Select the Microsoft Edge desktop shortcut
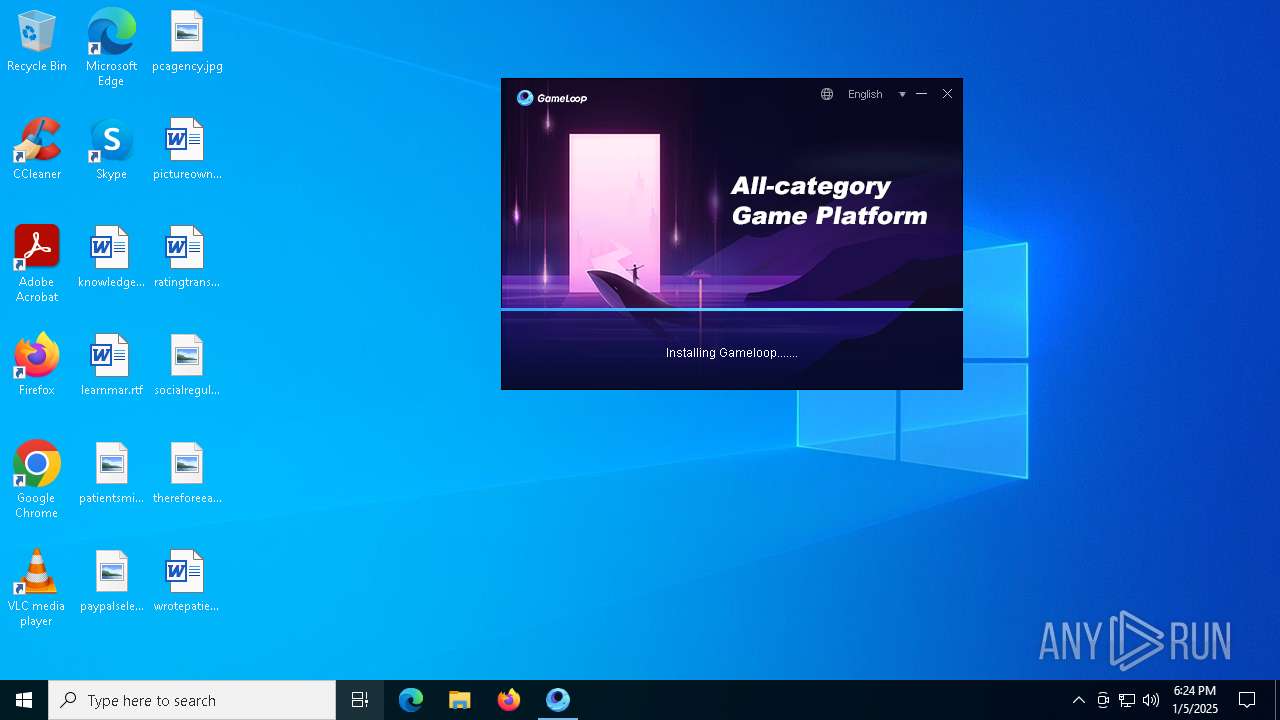Image resolution: width=1280 pixels, height=720 pixels. (111, 48)
